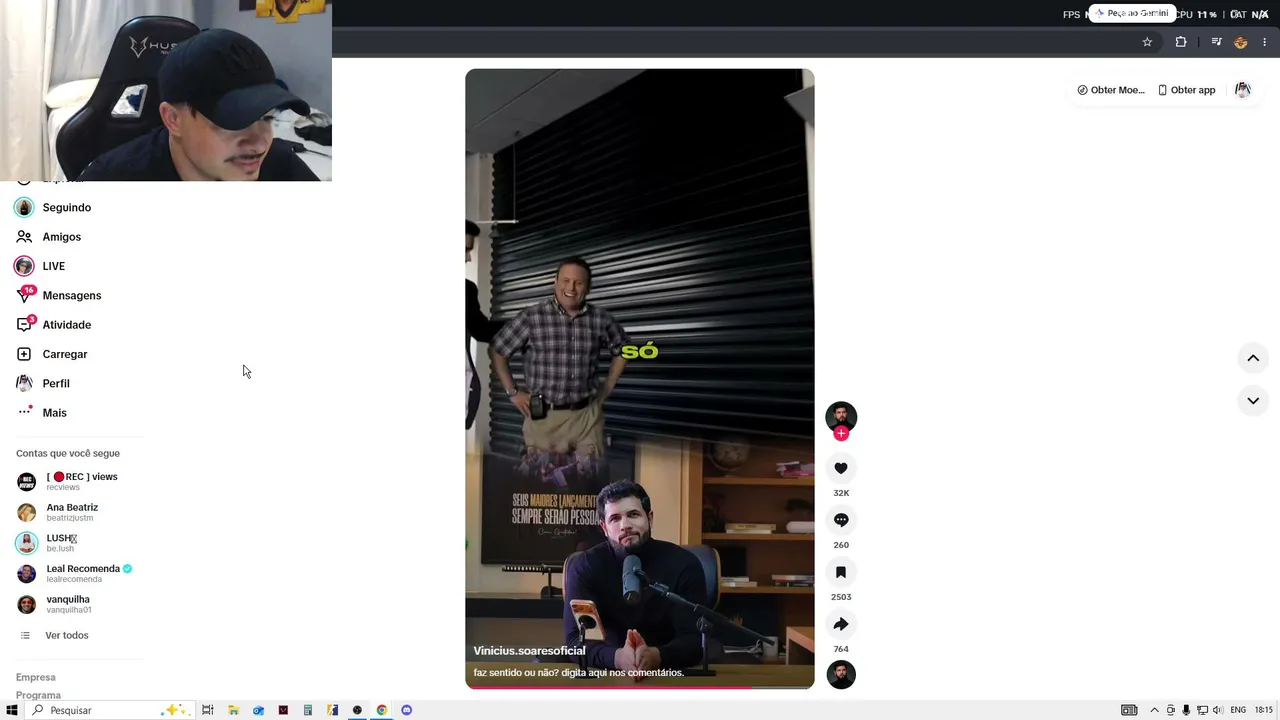
Task: Seek in the video progress bar
Action: pyautogui.click(x=640, y=687)
